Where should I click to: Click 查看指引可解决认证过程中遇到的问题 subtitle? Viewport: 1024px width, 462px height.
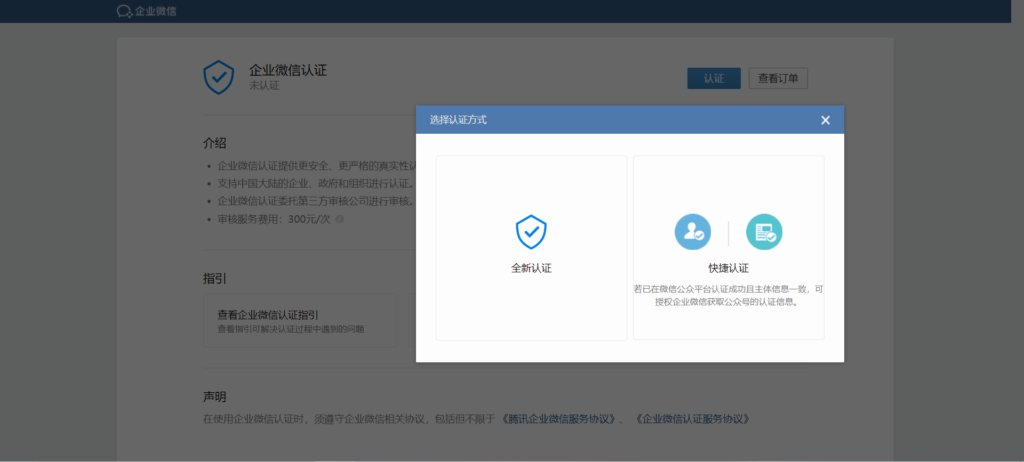(291, 329)
